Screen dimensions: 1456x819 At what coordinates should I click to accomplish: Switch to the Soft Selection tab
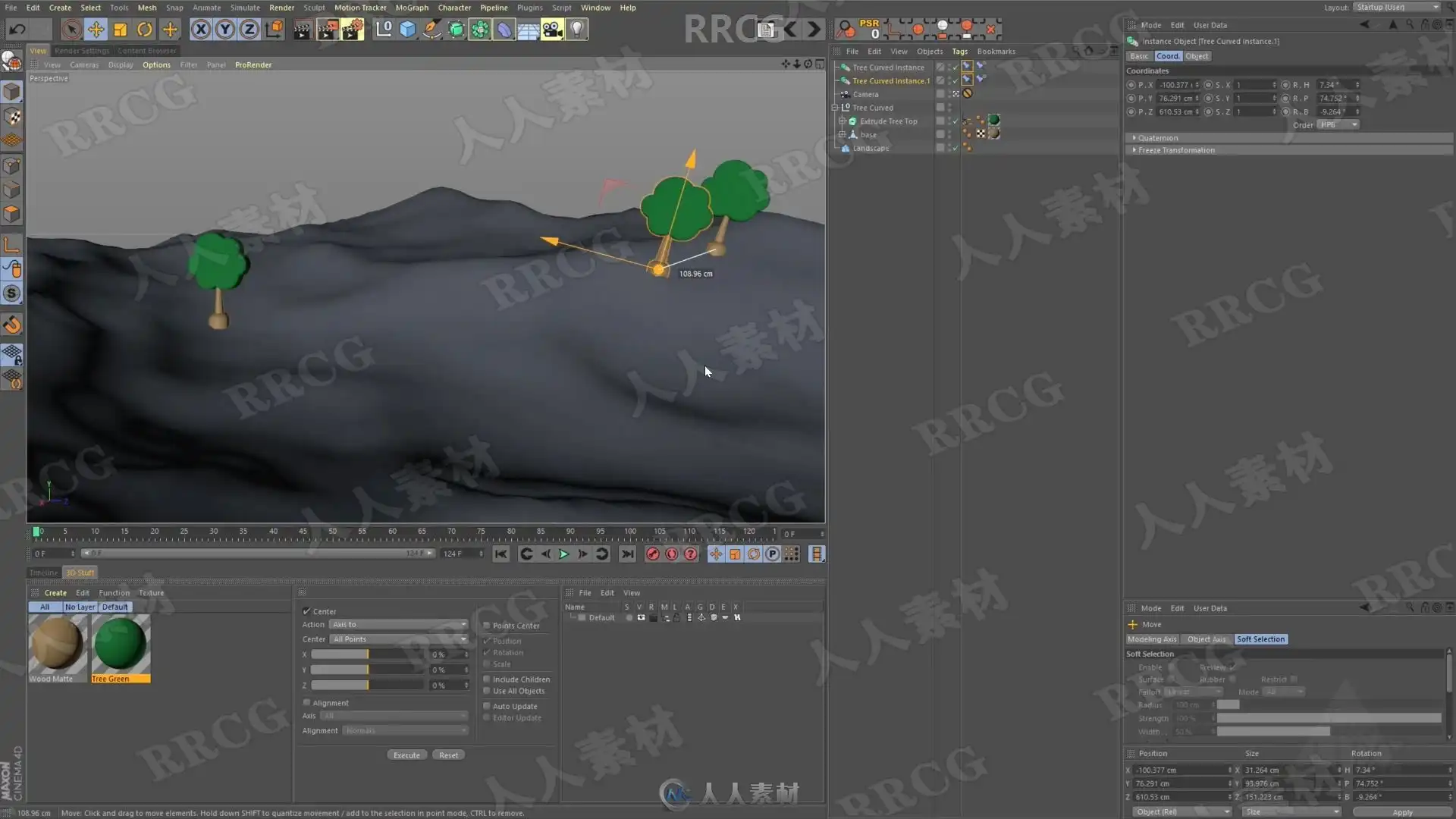pos(1260,639)
